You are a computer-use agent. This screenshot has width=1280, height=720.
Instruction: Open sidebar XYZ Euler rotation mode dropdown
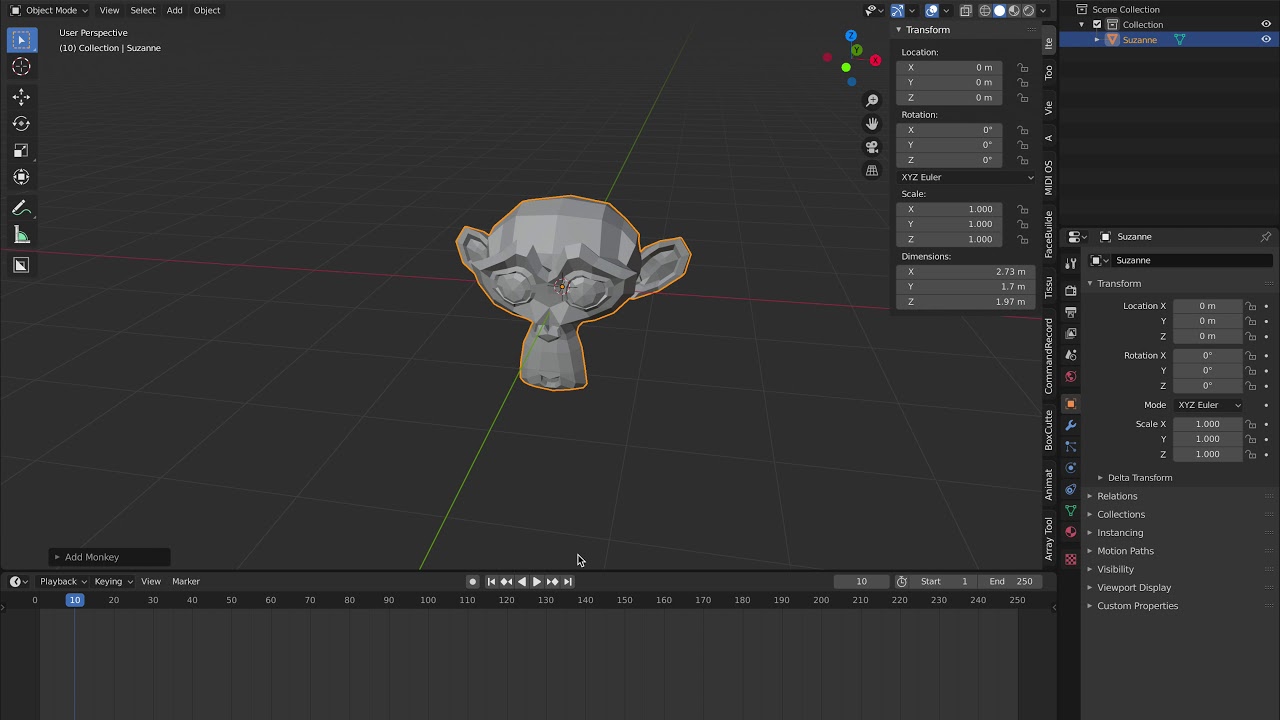(967, 177)
